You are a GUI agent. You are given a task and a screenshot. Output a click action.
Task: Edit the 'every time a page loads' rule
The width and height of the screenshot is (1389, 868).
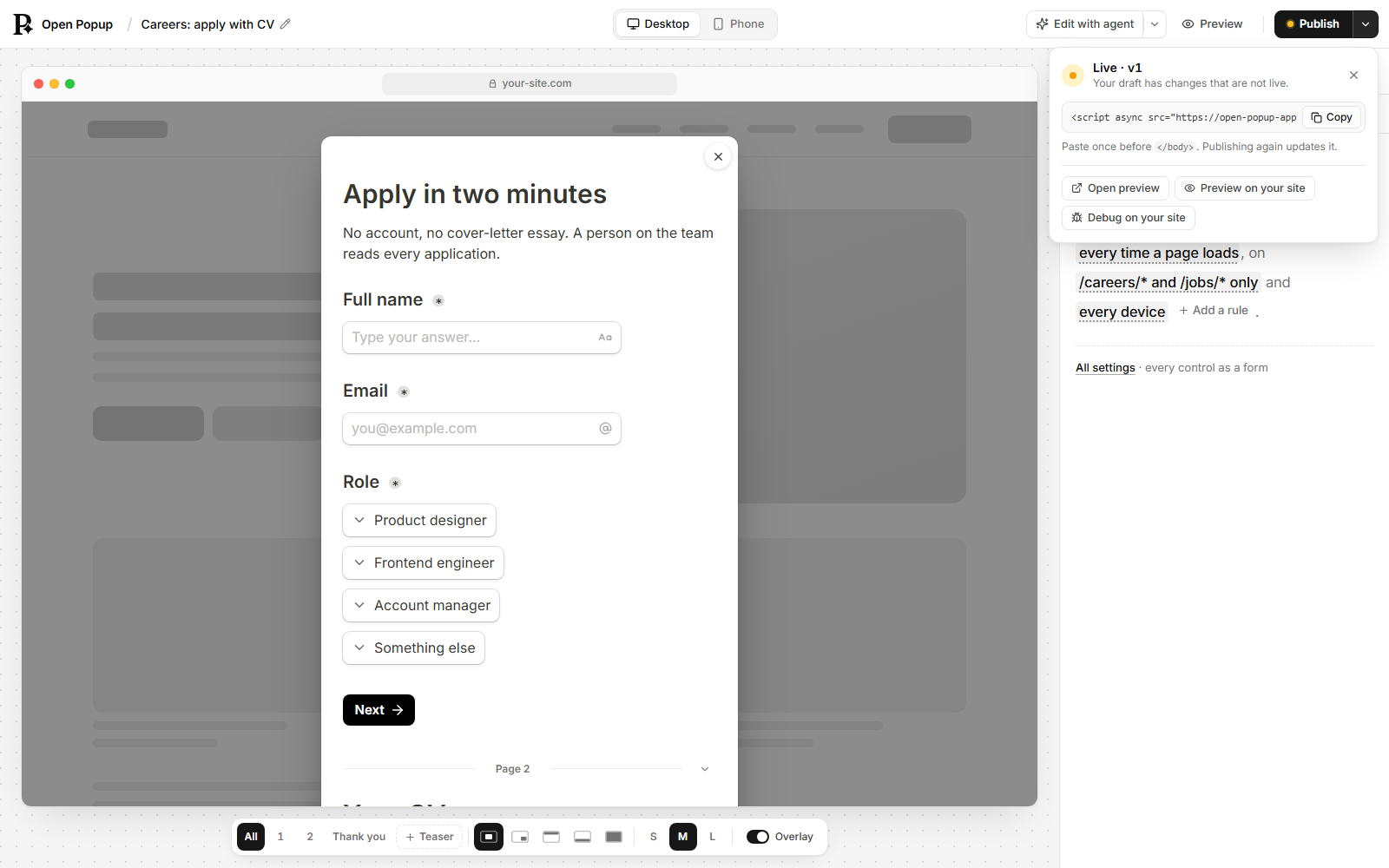coord(1159,253)
